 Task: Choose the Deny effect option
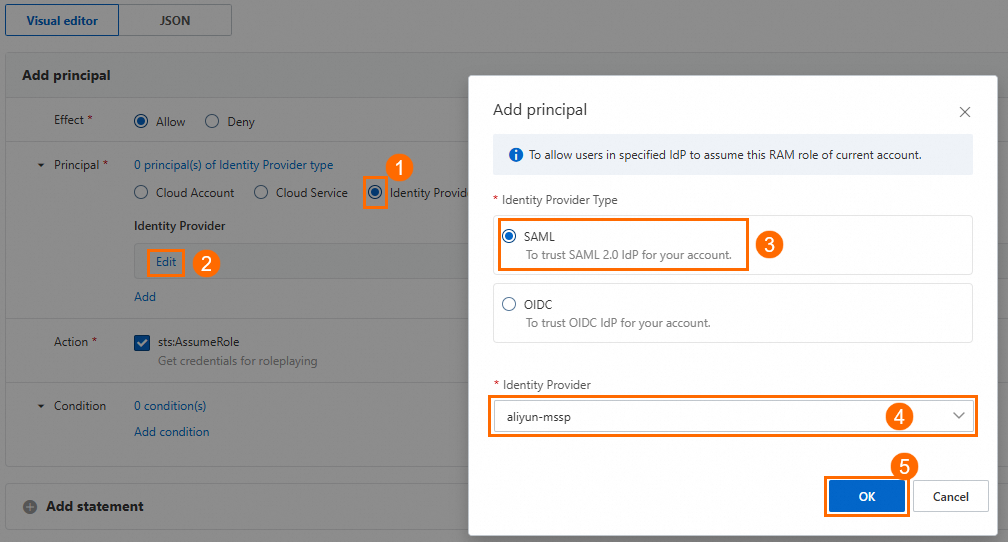pyautogui.click(x=212, y=121)
